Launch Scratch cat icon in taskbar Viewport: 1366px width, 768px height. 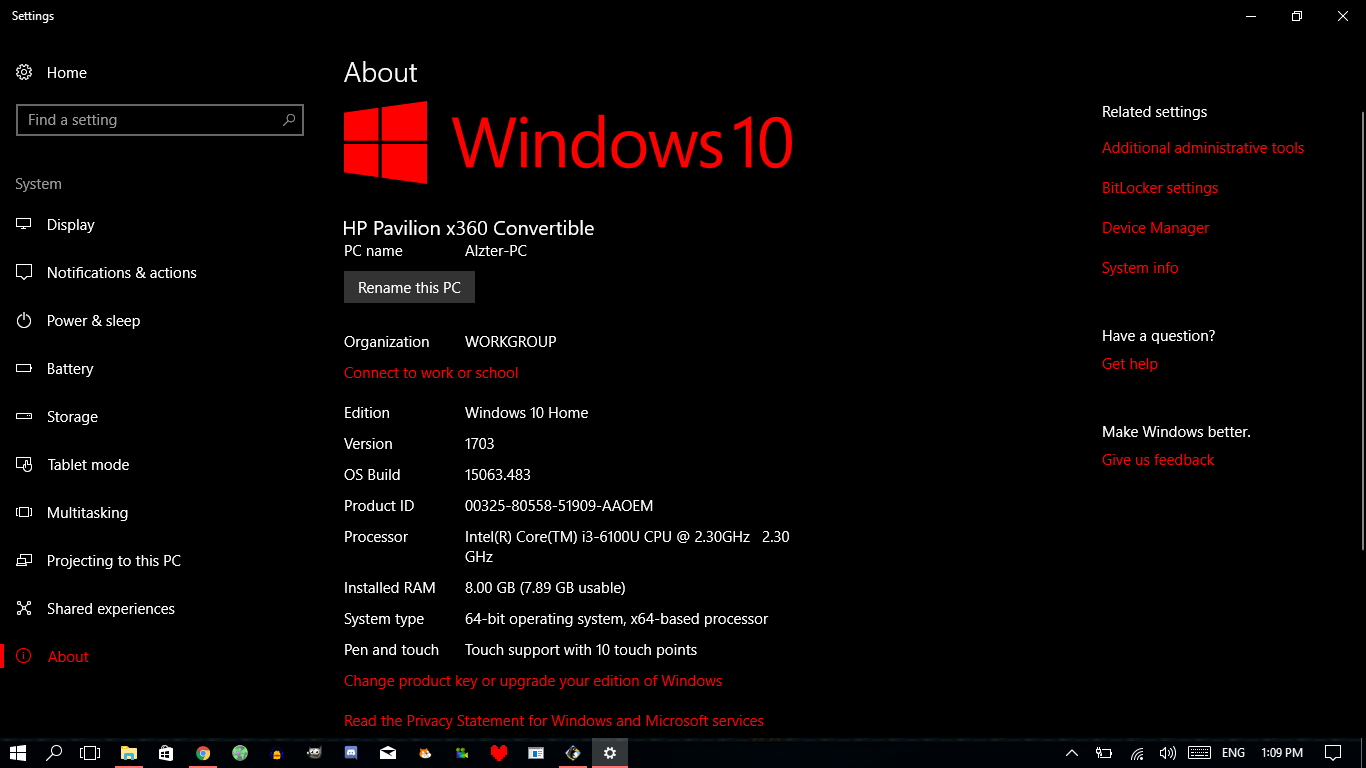[425, 753]
